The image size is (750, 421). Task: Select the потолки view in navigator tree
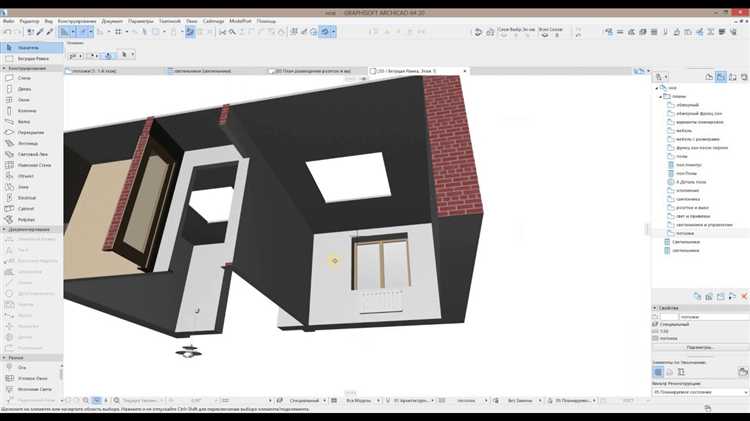tap(684, 233)
